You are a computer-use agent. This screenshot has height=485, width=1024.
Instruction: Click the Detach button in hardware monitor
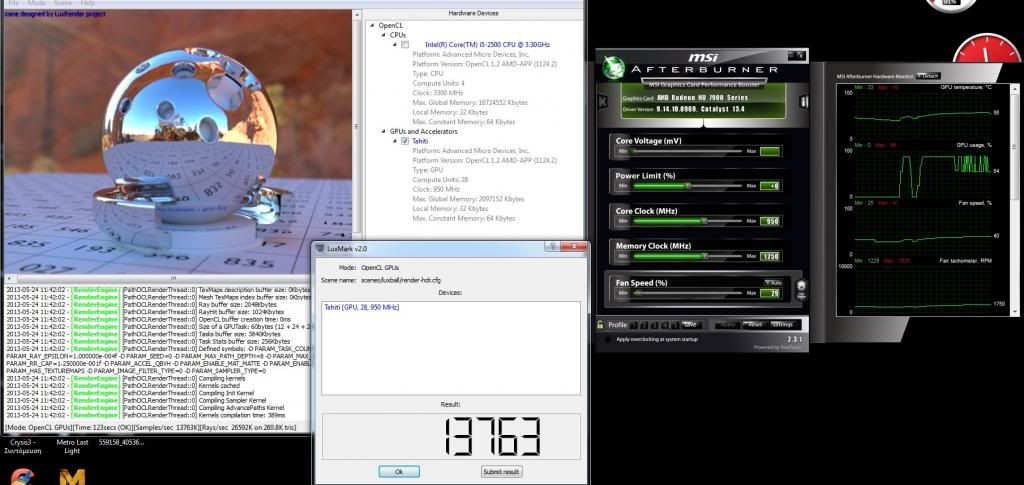point(927,76)
